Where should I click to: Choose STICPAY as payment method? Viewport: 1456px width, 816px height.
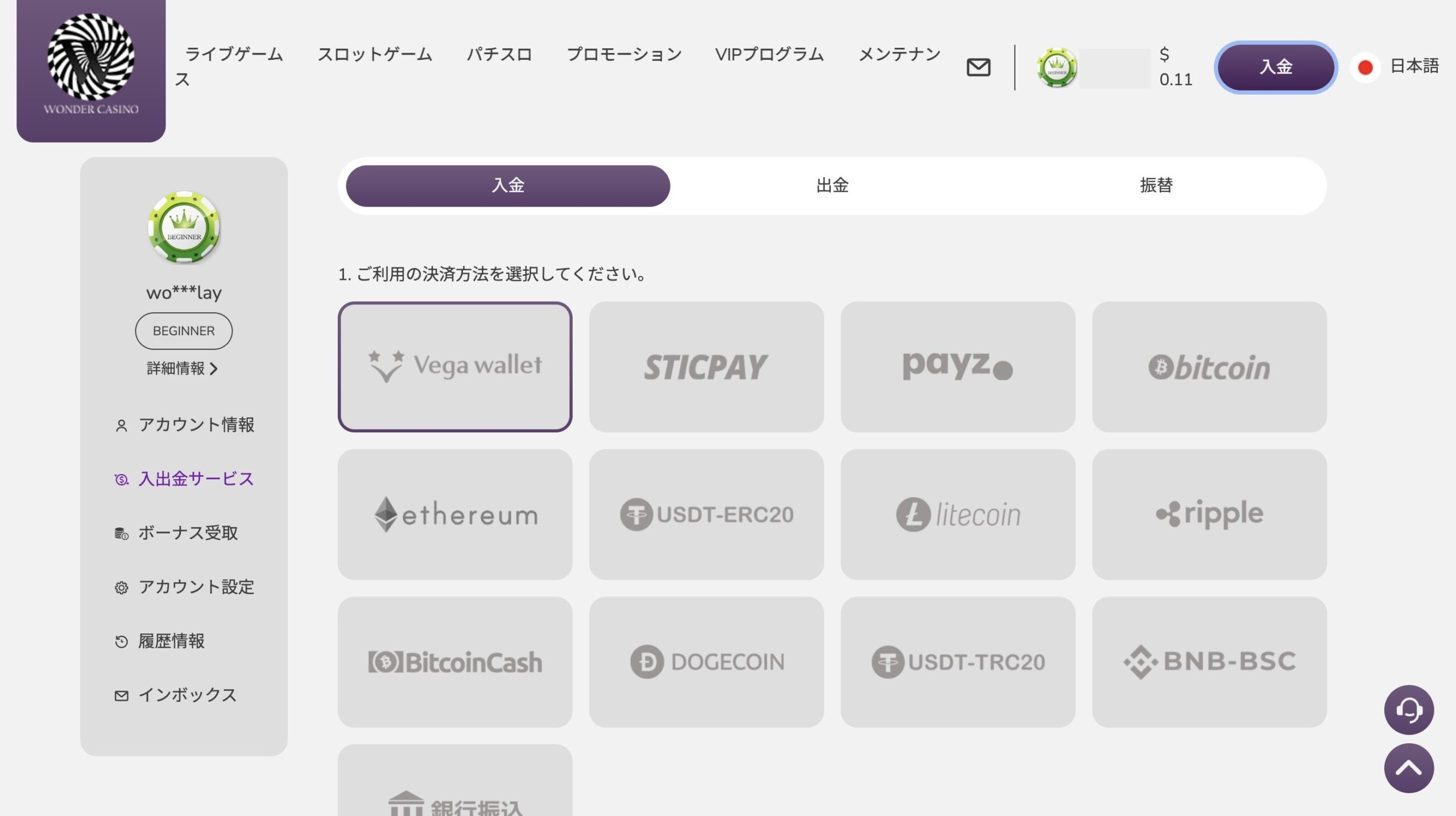tap(706, 367)
